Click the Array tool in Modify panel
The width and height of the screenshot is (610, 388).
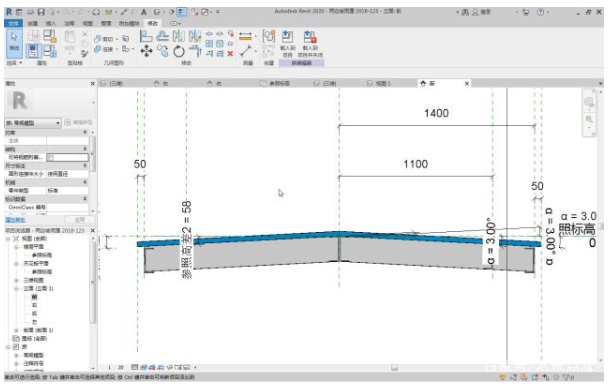pos(209,43)
